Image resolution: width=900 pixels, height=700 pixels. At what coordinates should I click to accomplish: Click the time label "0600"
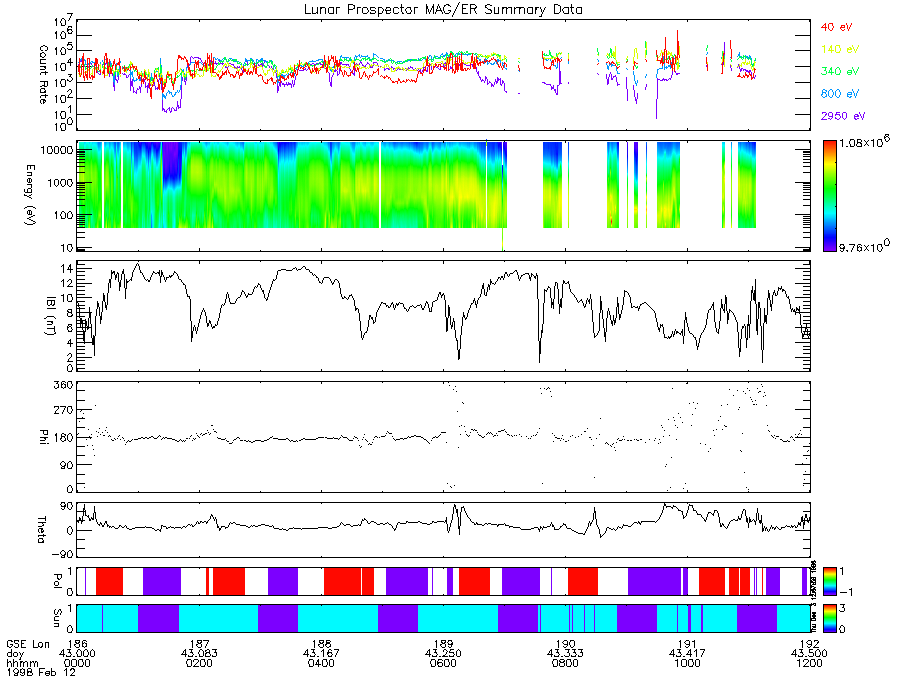(443, 663)
